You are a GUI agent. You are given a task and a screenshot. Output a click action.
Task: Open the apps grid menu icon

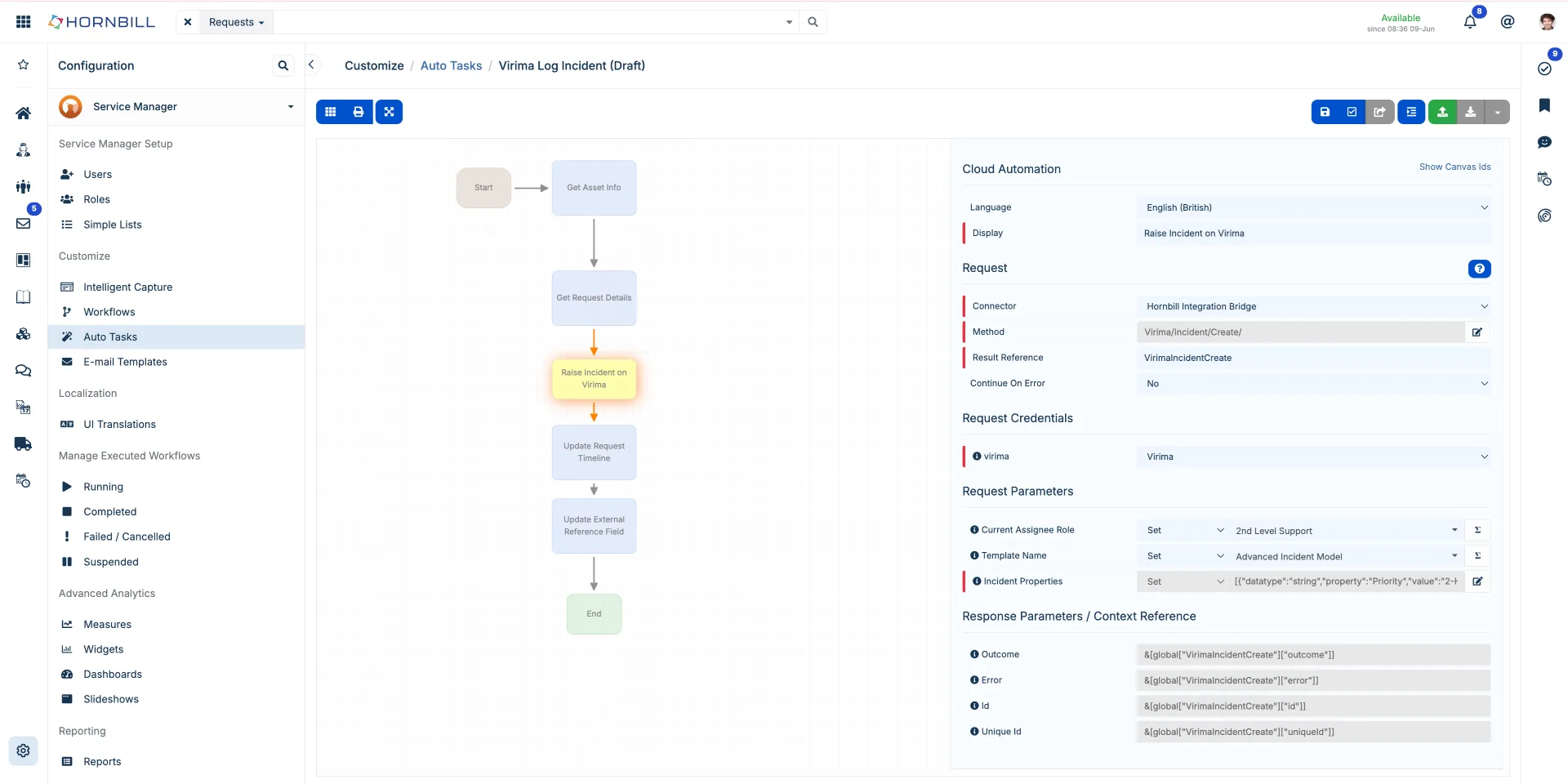click(x=24, y=22)
